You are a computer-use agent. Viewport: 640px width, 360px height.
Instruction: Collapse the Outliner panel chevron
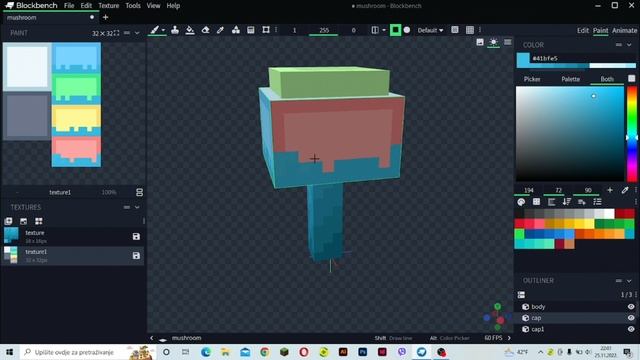[629, 281]
